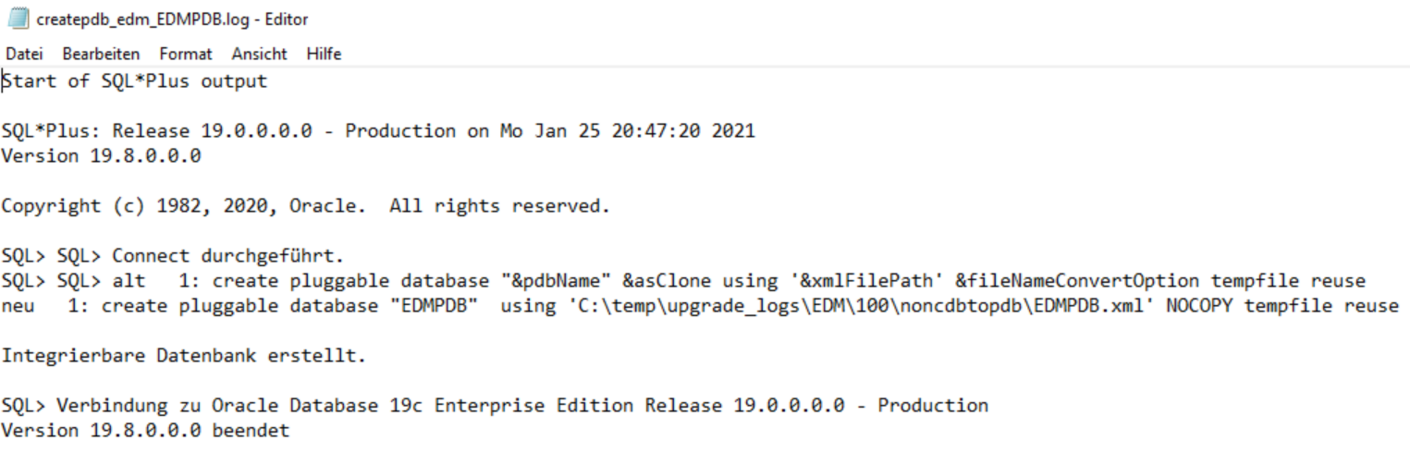Open the Ansicht menu

tap(259, 54)
